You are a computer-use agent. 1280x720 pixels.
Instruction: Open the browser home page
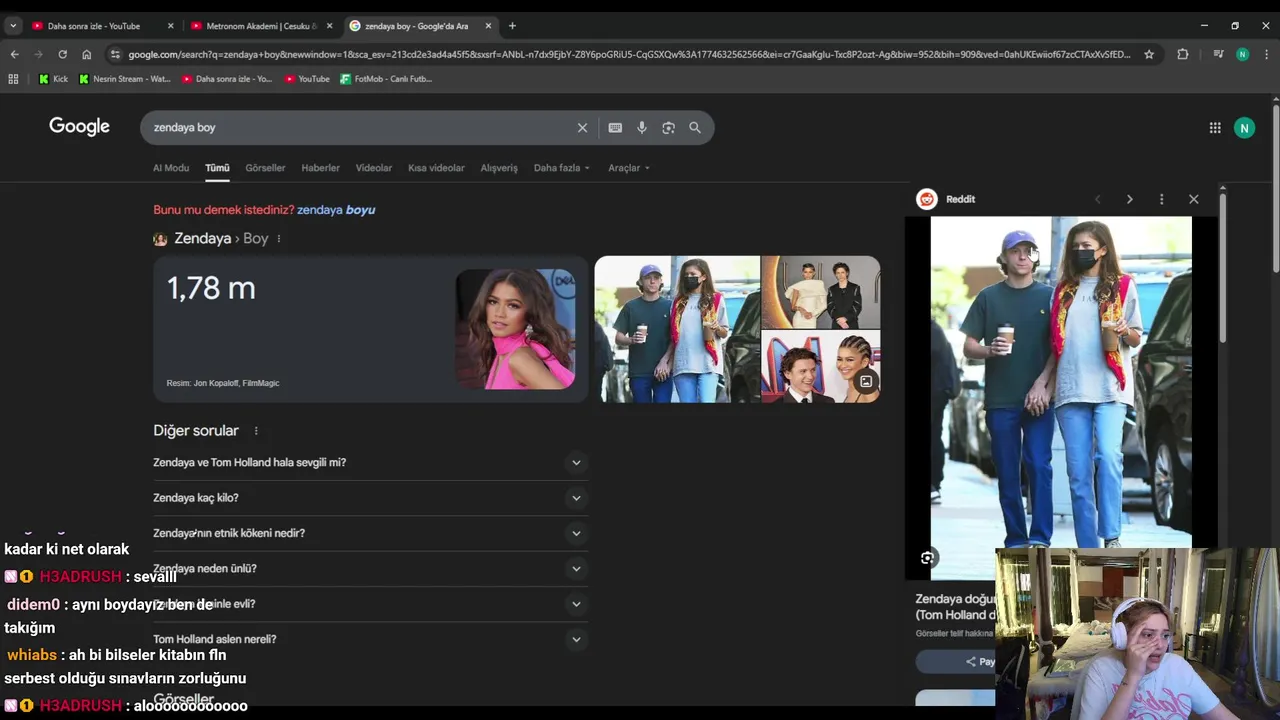(x=87, y=54)
